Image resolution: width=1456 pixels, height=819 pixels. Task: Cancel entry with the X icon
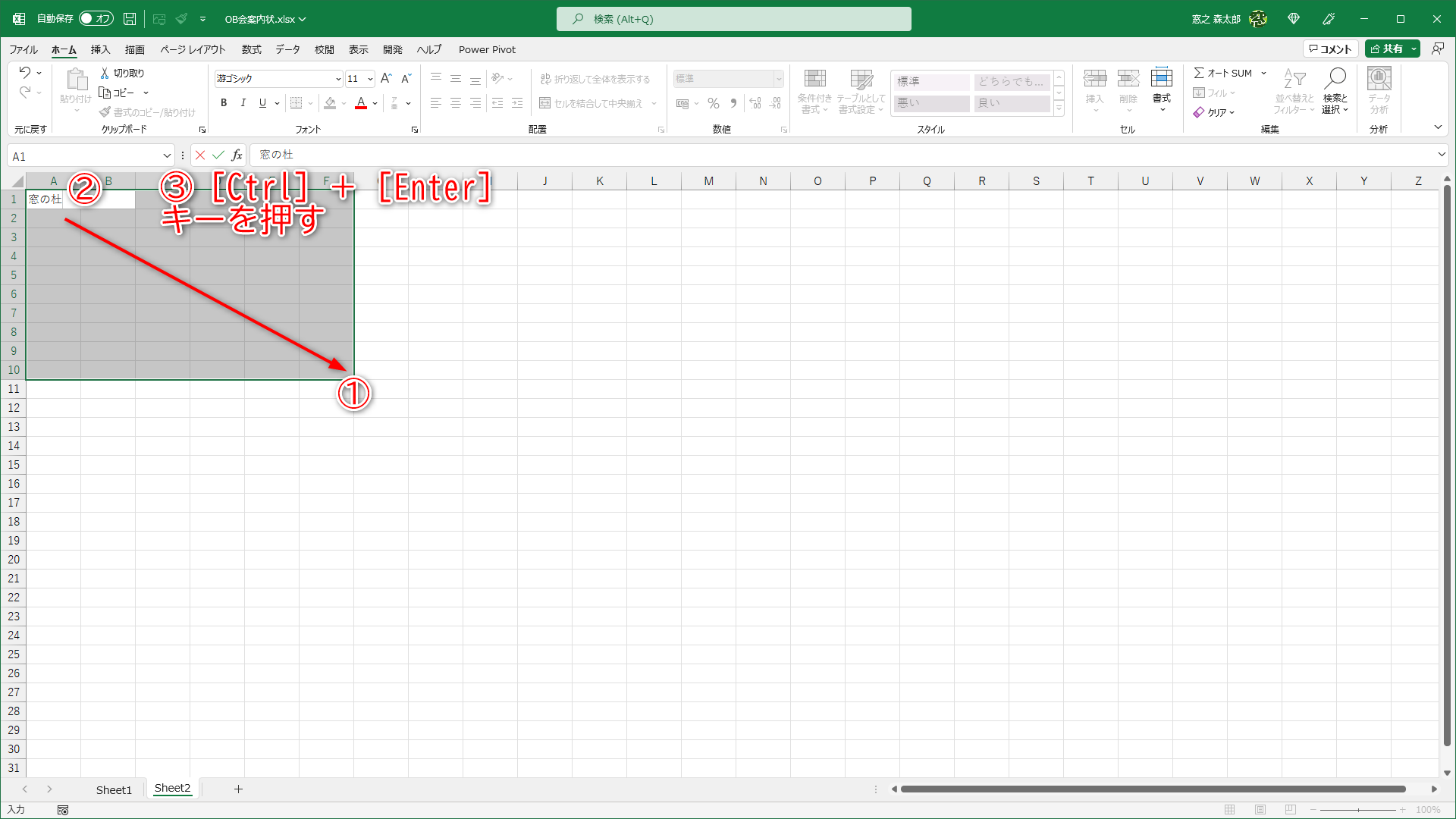pyautogui.click(x=199, y=155)
